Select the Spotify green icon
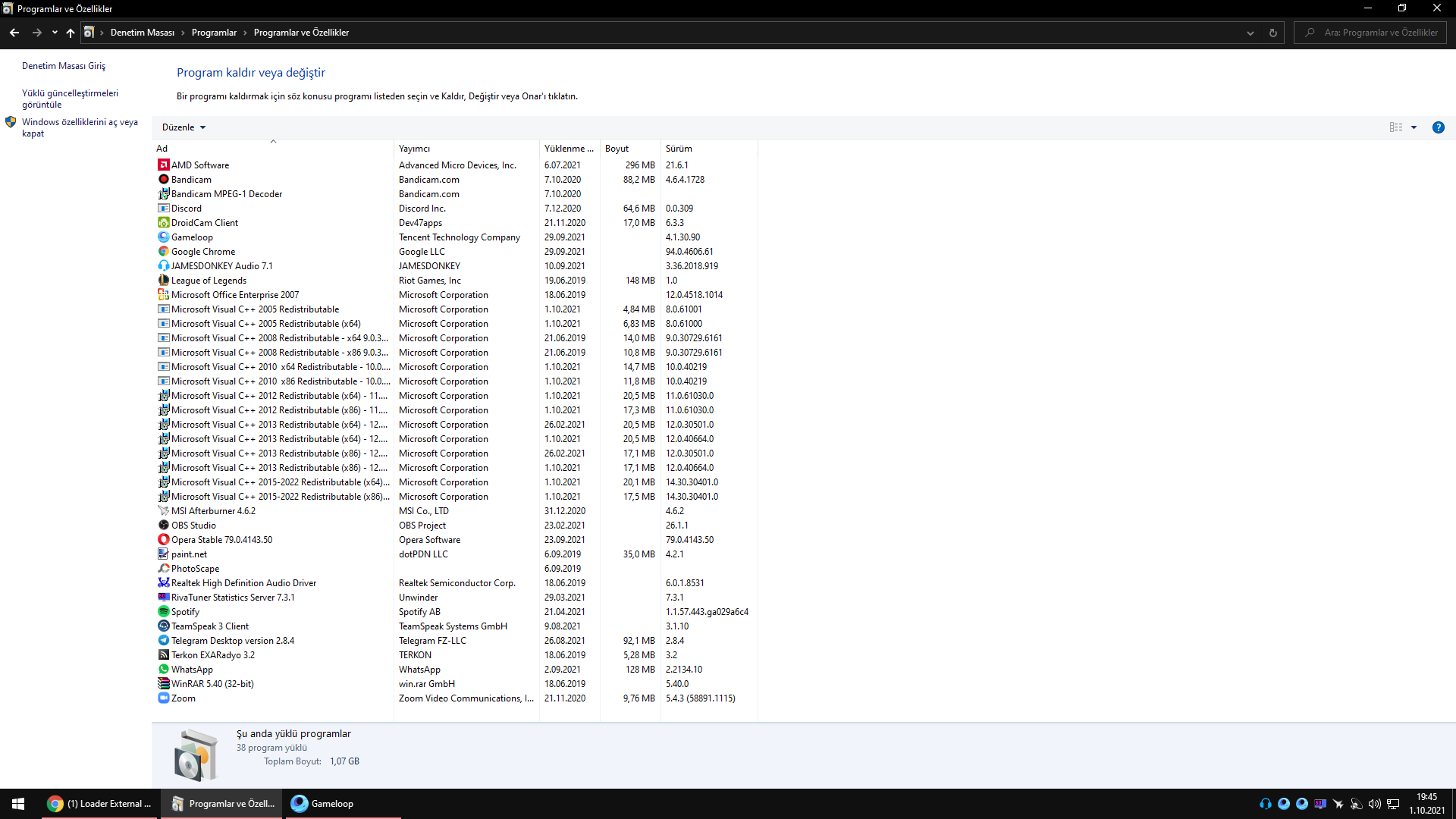This screenshot has height=819, width=1456. [163, 611]
